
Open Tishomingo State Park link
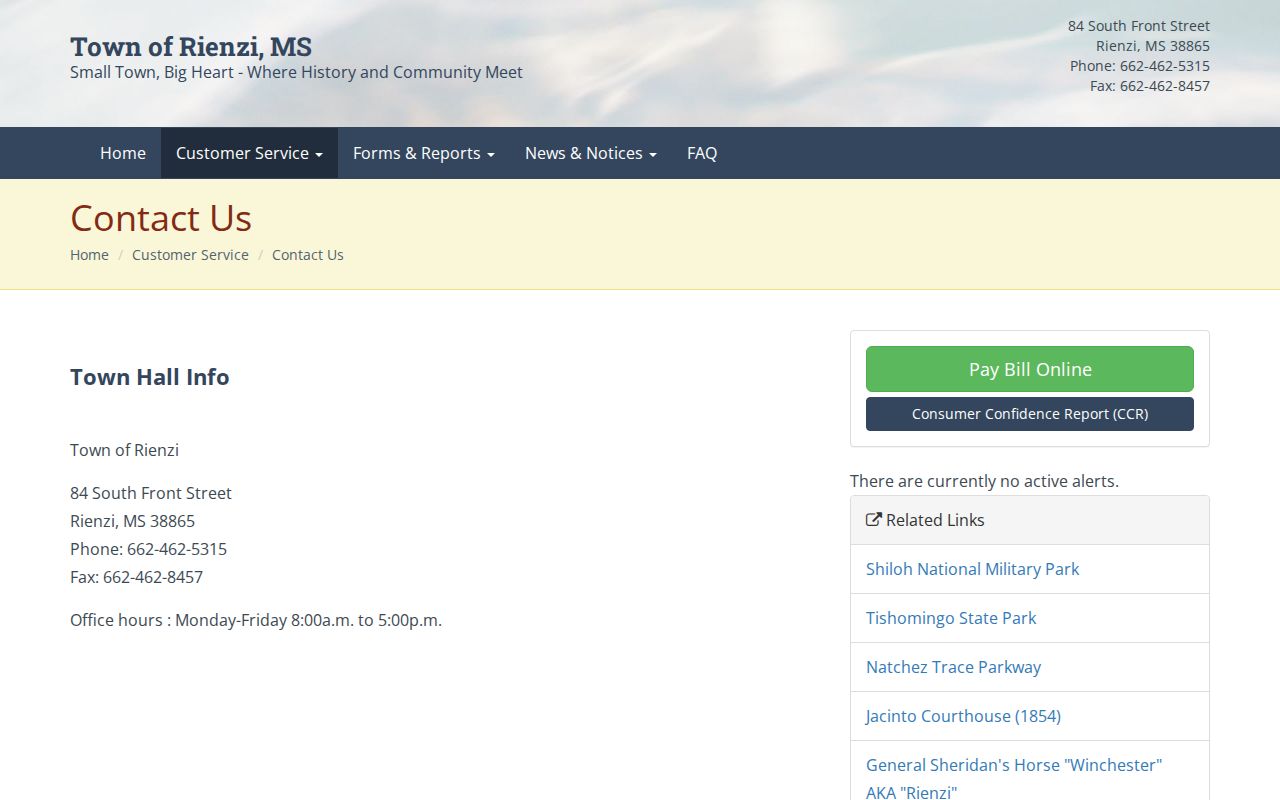tap(951, 618)
